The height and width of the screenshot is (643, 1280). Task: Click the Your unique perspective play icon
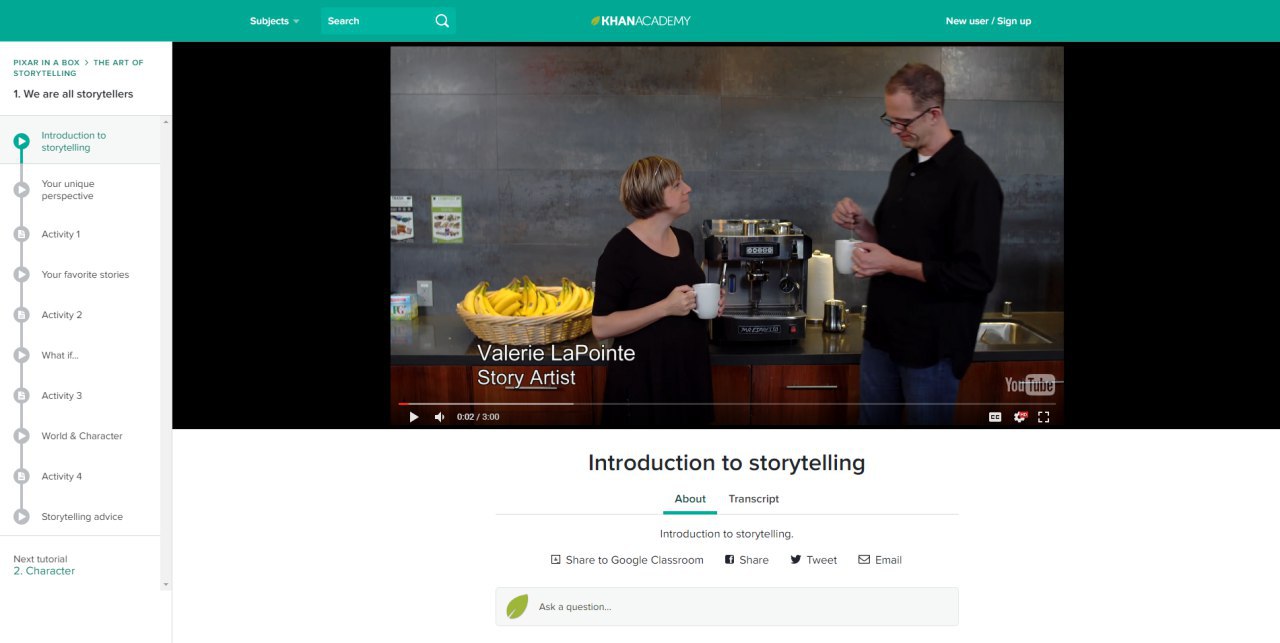point(21,190)
